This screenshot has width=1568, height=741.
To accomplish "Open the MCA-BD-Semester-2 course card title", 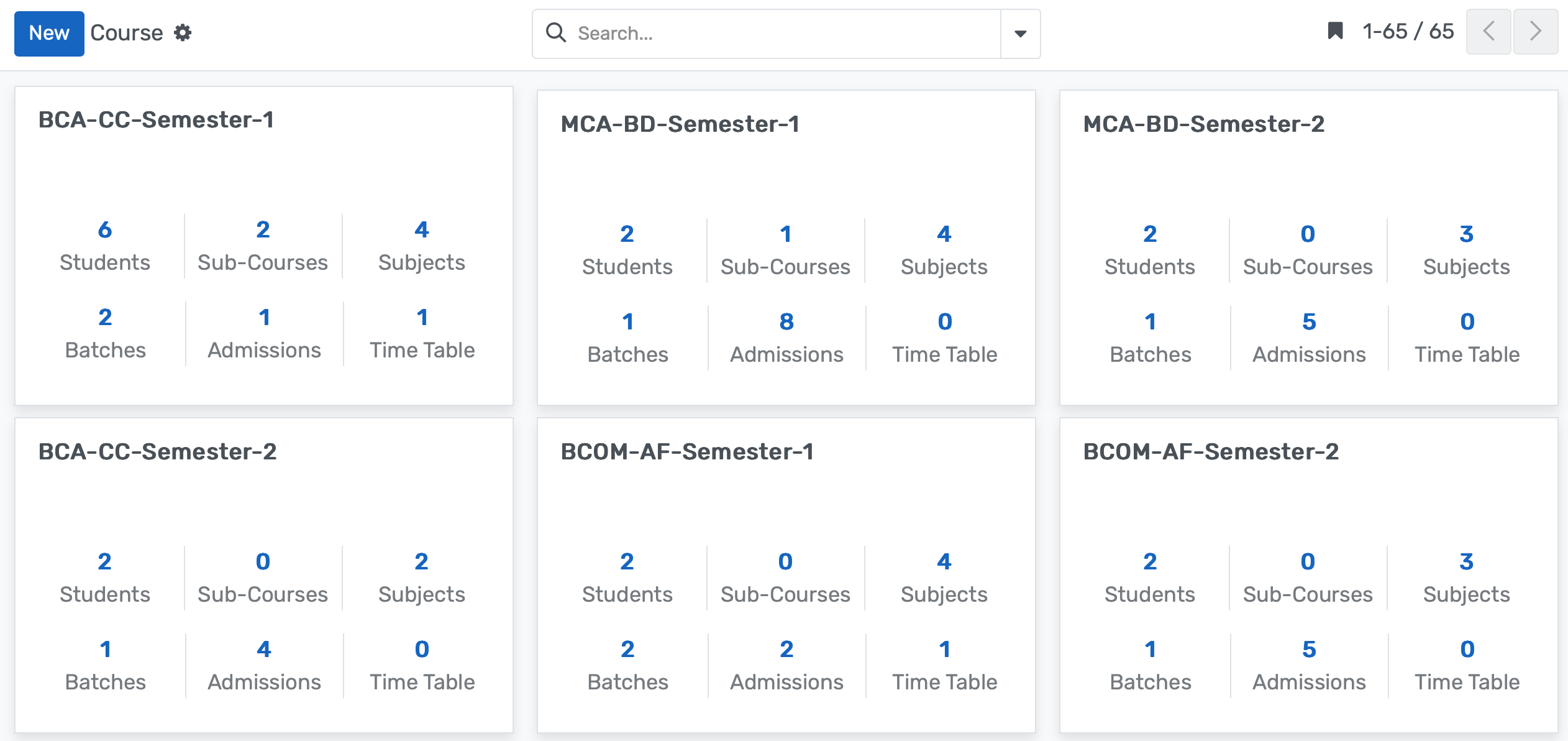I will [x=1203, y=124].
